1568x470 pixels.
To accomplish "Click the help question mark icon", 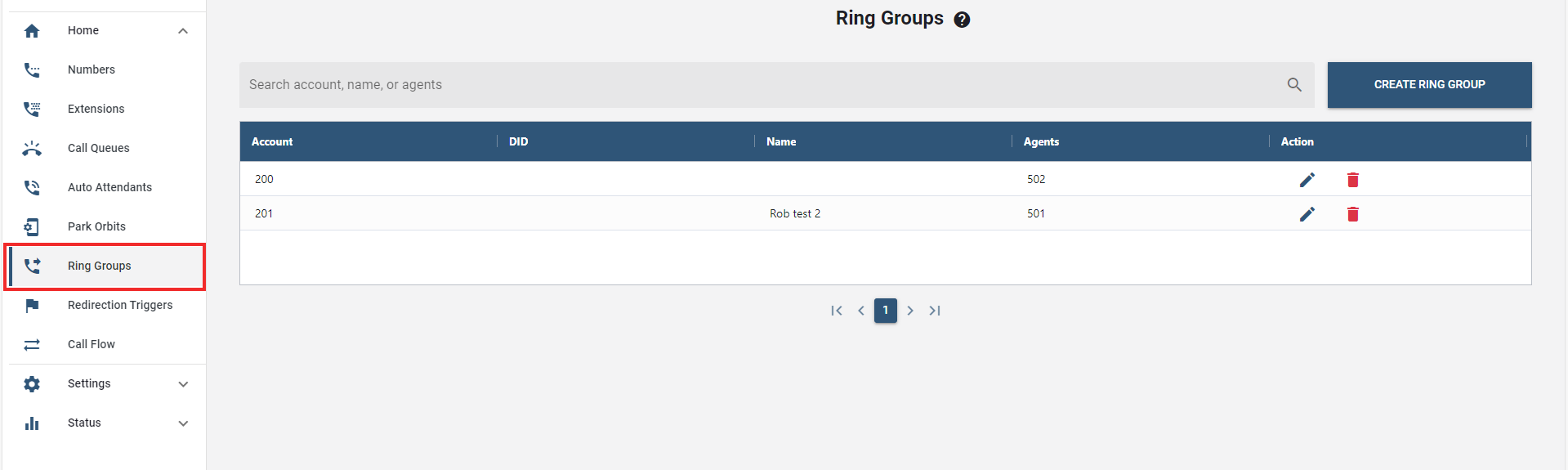I will 962,20.
